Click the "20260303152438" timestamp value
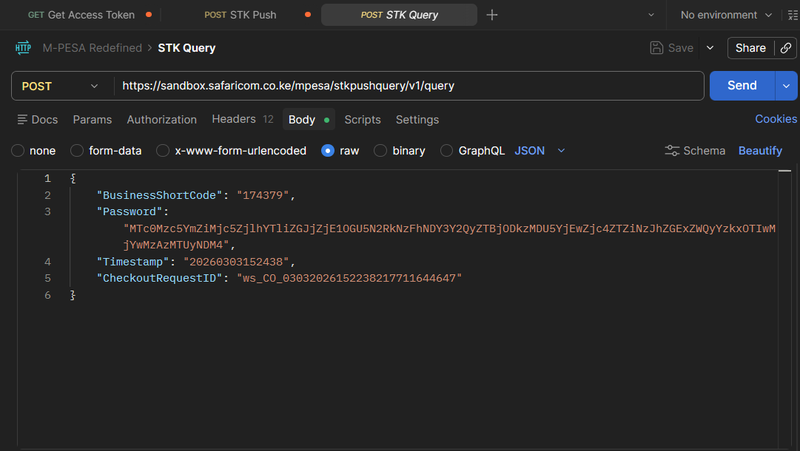800x451 pixels. [x=236, y=262]
